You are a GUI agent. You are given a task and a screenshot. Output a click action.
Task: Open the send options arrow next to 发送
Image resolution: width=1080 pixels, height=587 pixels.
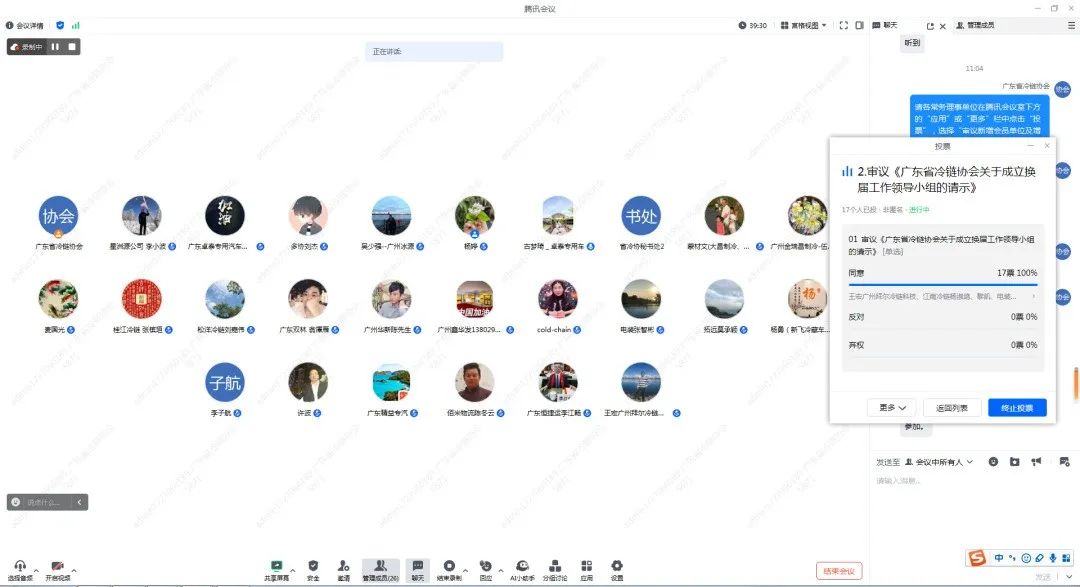[x=1070, y=577]
